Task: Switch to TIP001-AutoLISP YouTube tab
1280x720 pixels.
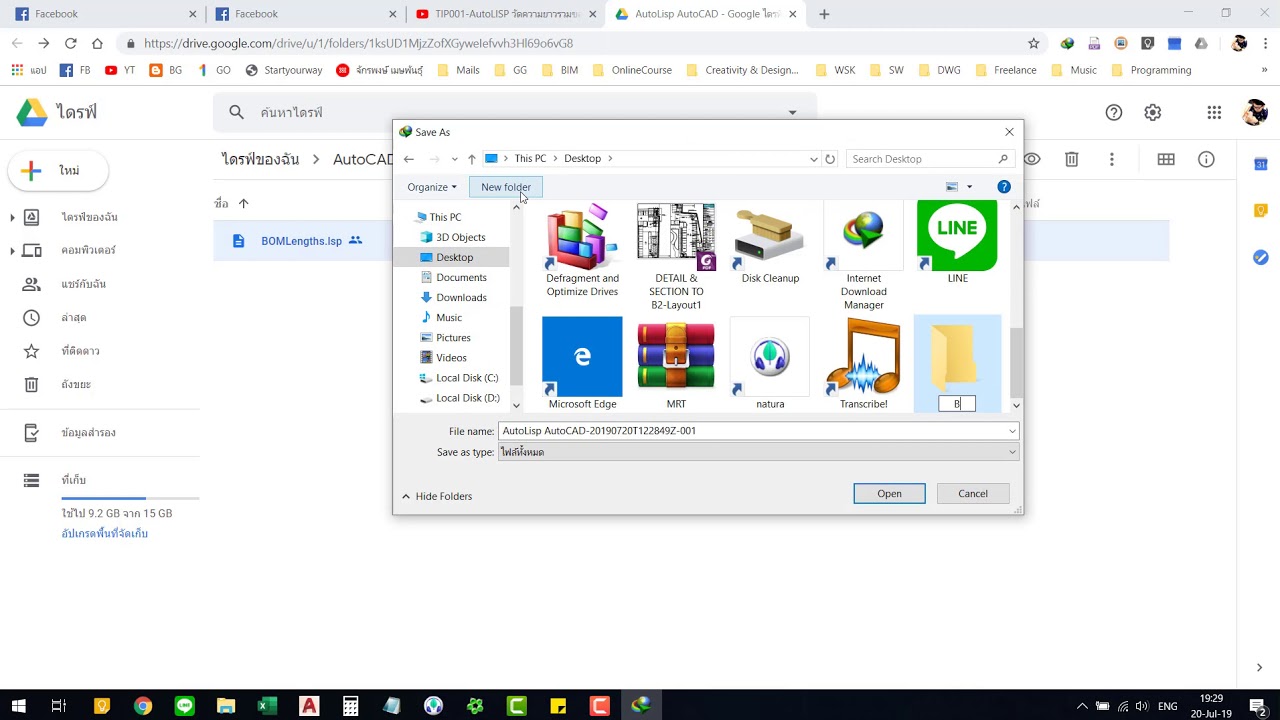Action: (x=505, y=14)
